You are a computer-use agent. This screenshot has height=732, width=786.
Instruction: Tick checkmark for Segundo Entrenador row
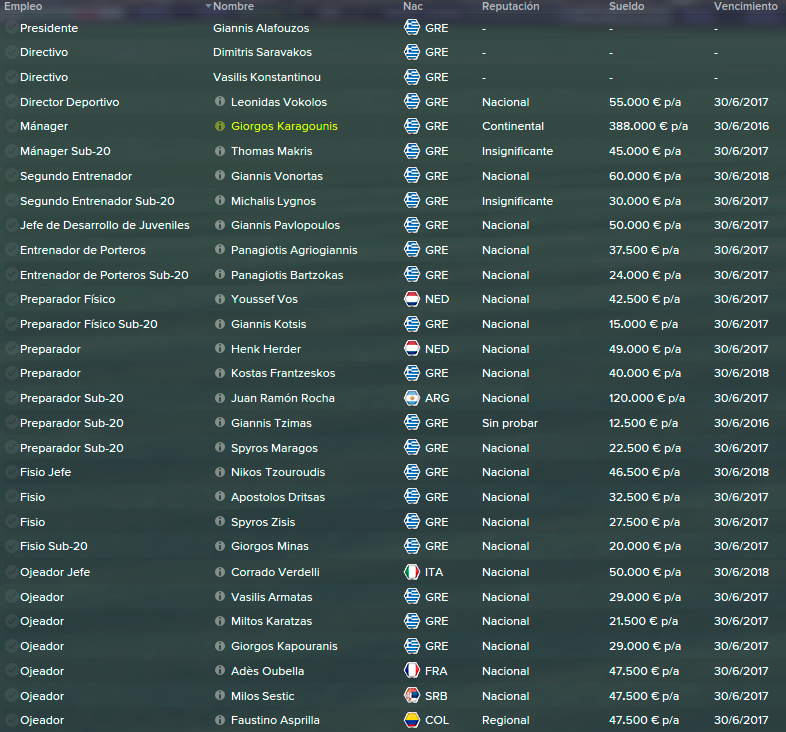[x=11, y=176]
